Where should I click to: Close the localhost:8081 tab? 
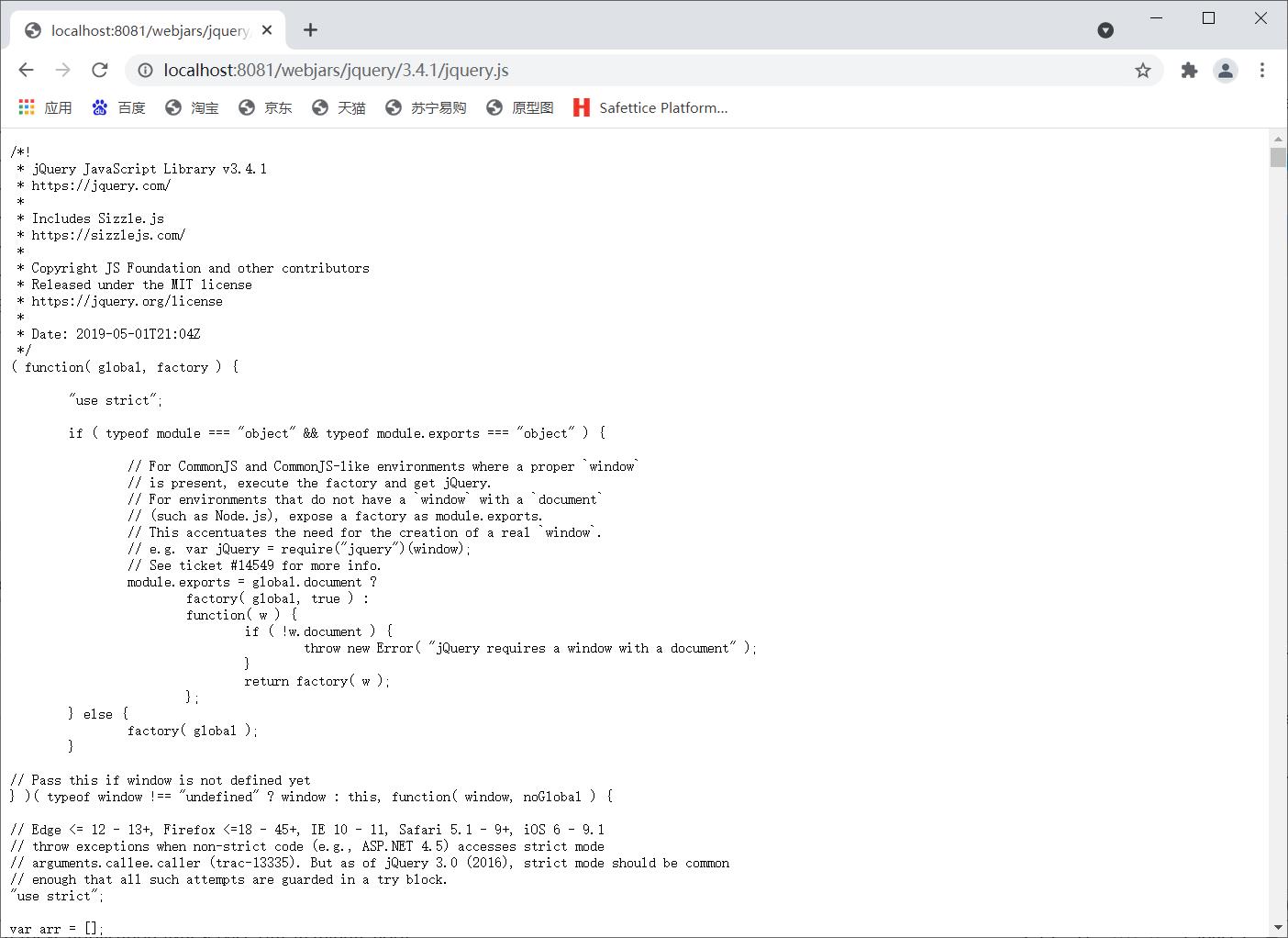267,30
